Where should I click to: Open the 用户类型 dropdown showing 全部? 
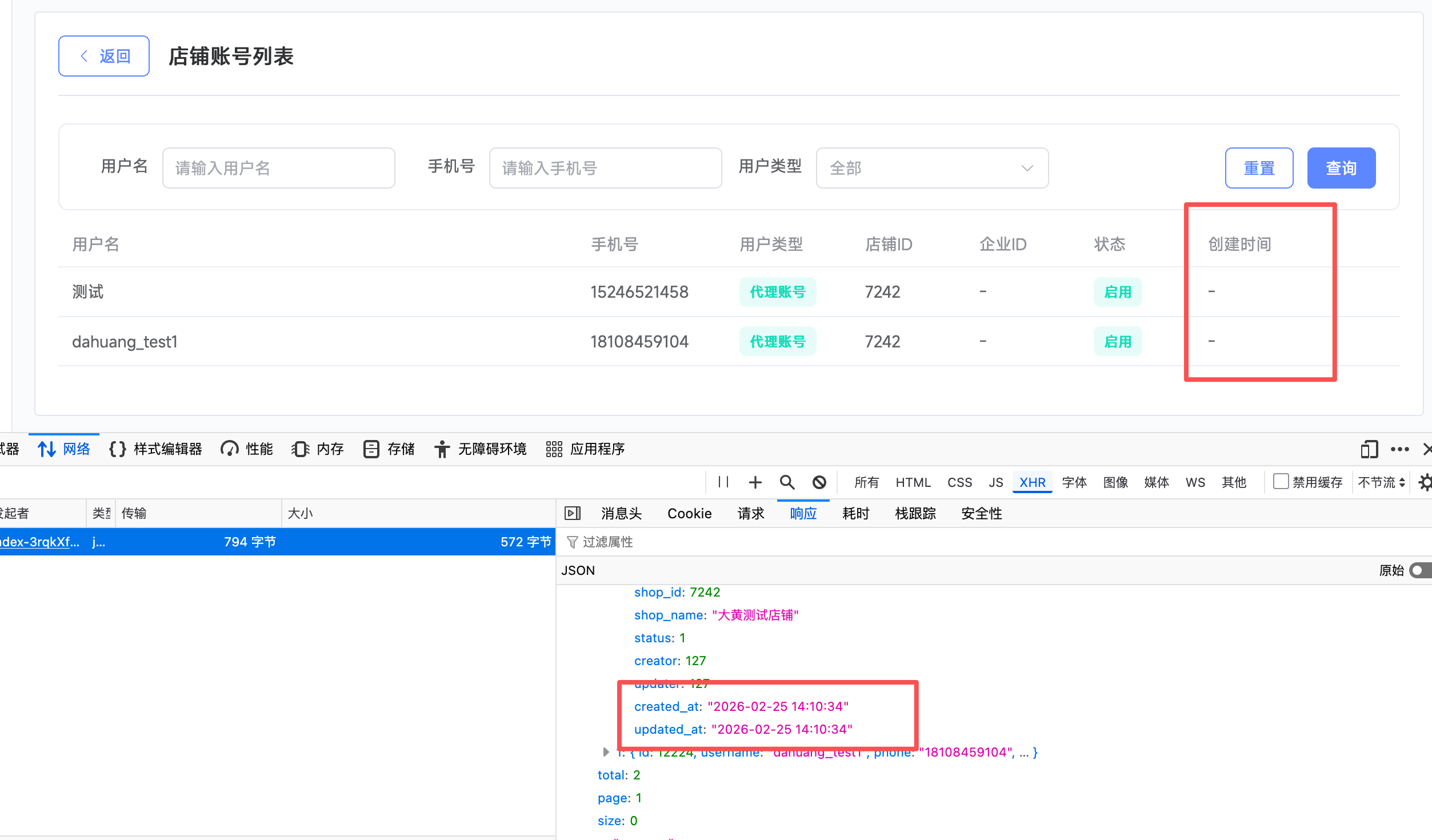932,168
